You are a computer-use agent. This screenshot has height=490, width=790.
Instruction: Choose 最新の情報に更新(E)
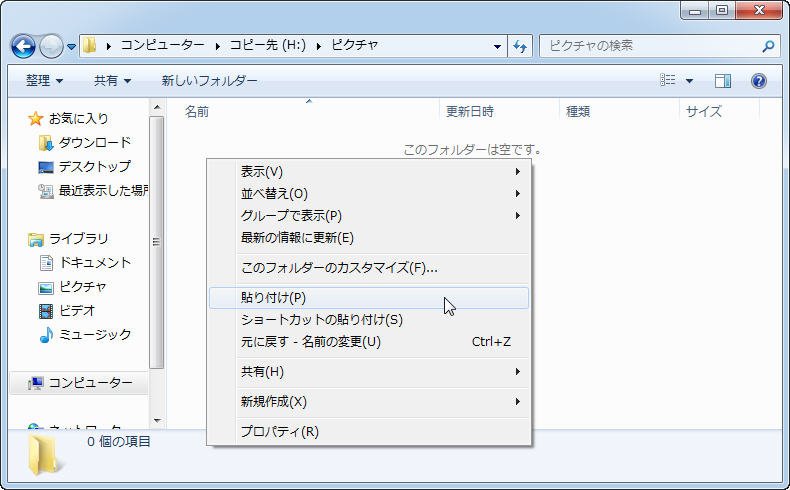[369, 238]
